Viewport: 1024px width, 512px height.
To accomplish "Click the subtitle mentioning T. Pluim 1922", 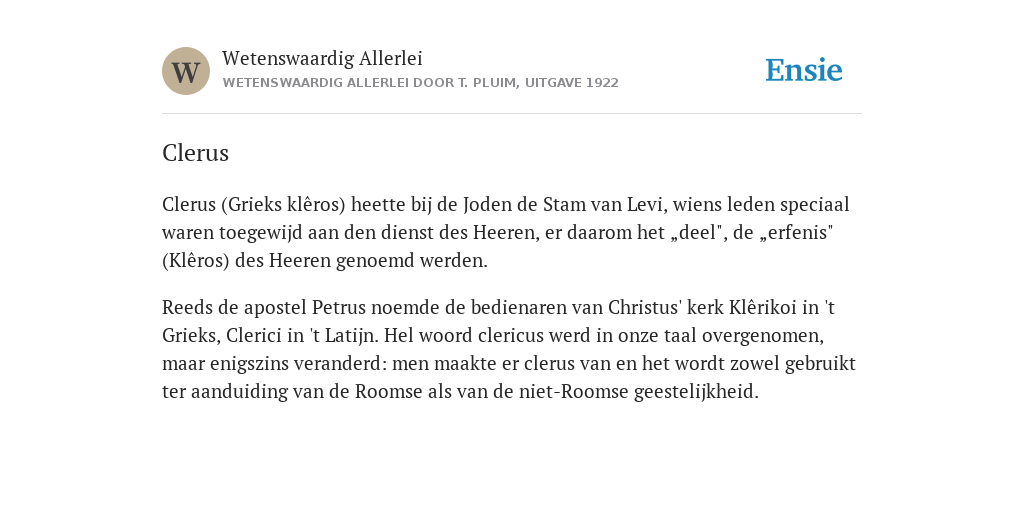I will point(421,83).
